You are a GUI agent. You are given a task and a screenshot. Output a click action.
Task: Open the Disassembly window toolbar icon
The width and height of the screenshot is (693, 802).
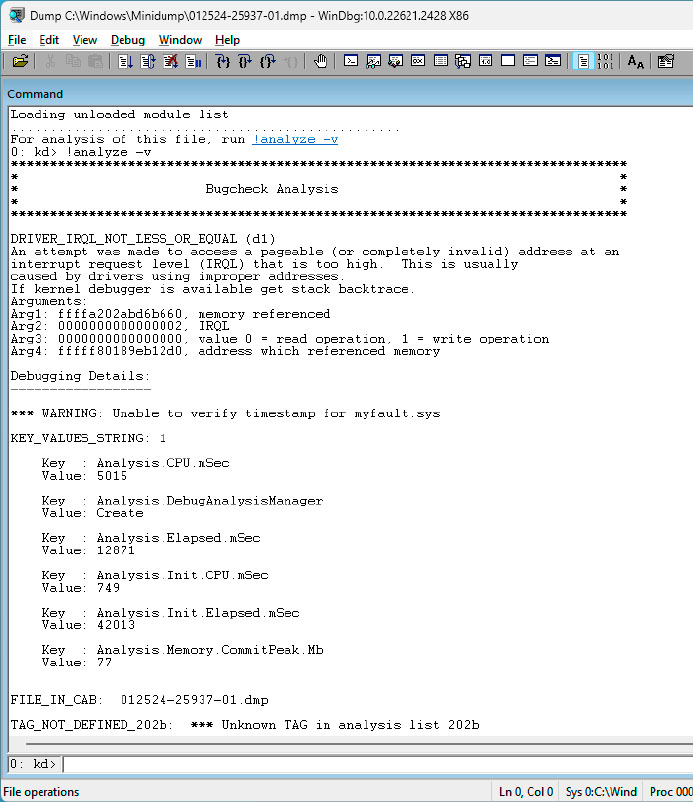click(485, 61)
